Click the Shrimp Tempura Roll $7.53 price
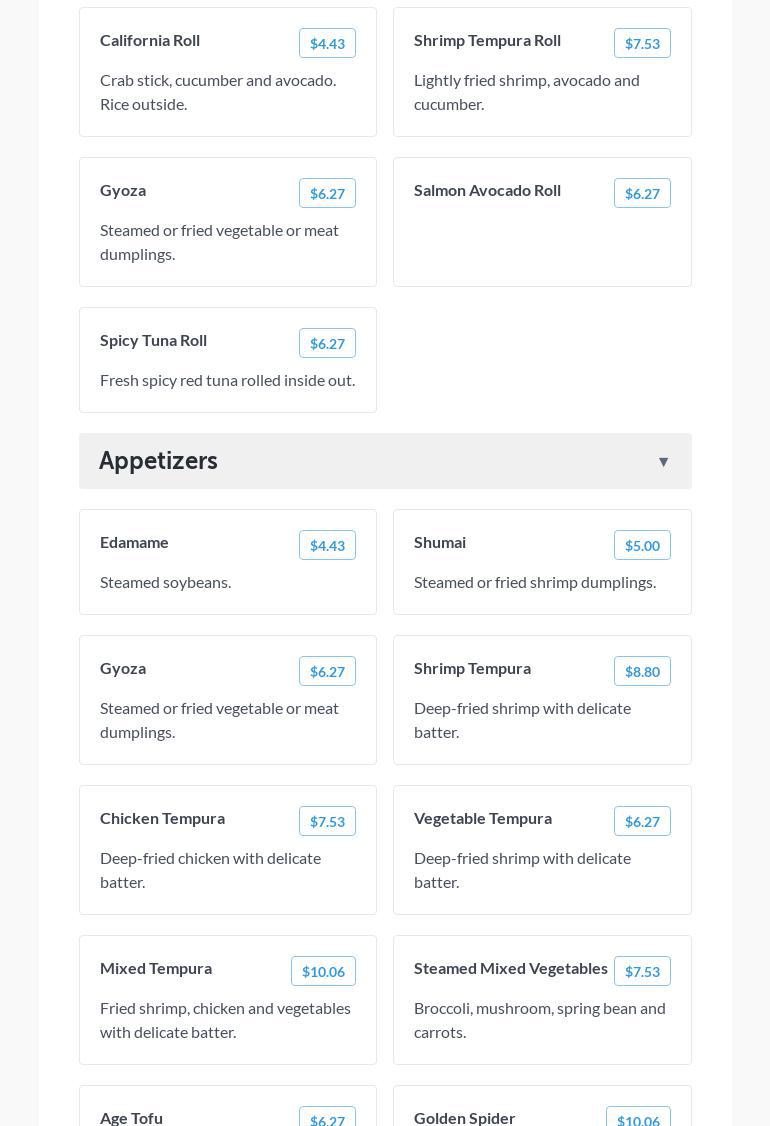The width and height of the screenshot is (770, 1126). (x=642, y=43)
